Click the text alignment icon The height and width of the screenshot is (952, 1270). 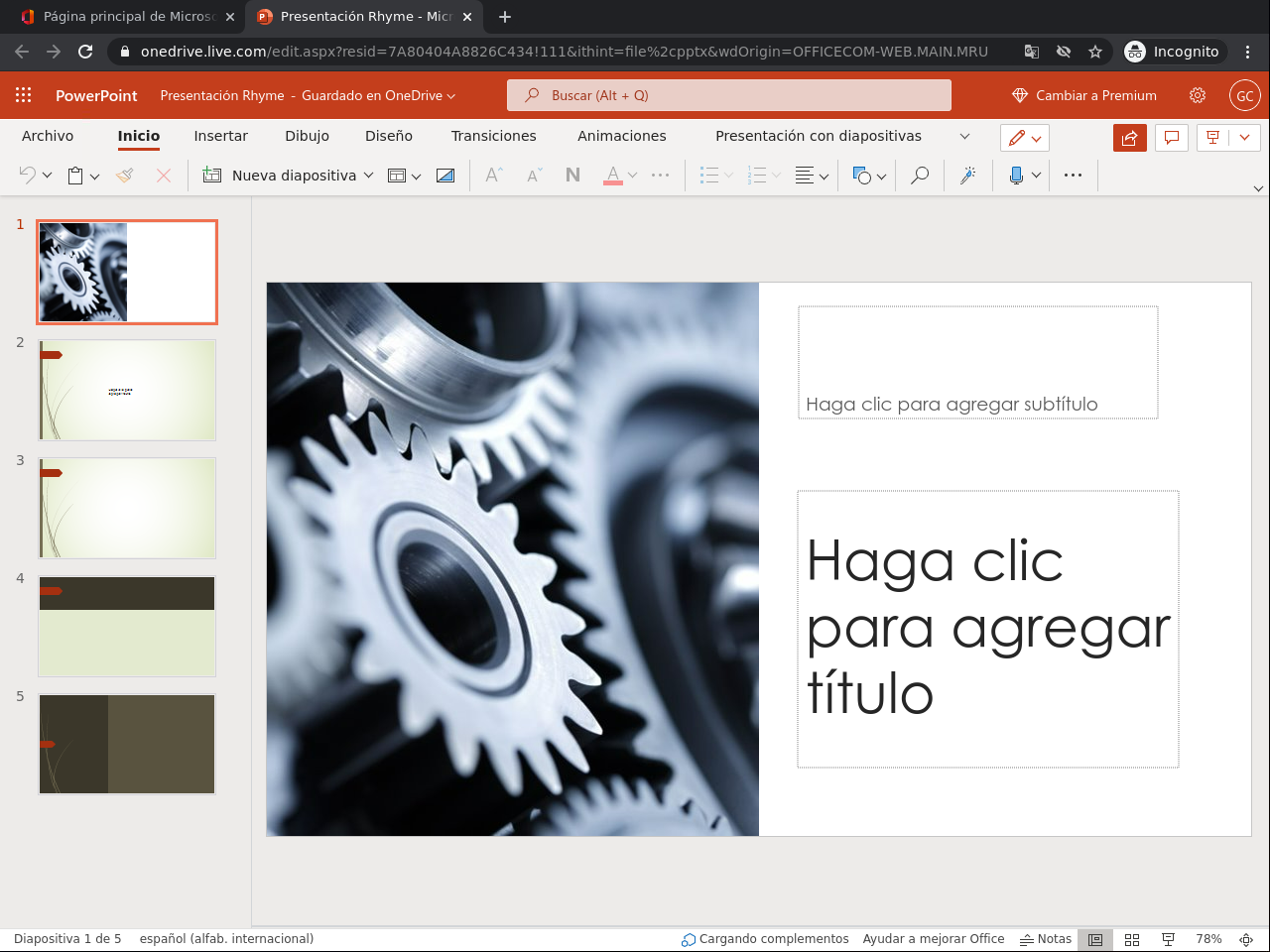coord(805,176)
